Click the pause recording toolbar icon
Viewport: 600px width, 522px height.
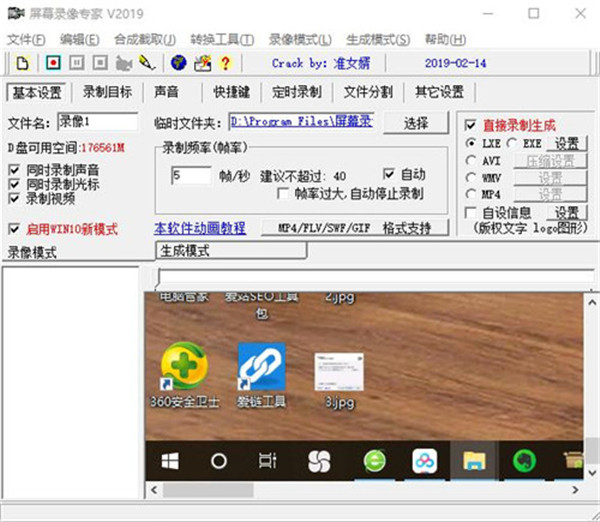76,63
